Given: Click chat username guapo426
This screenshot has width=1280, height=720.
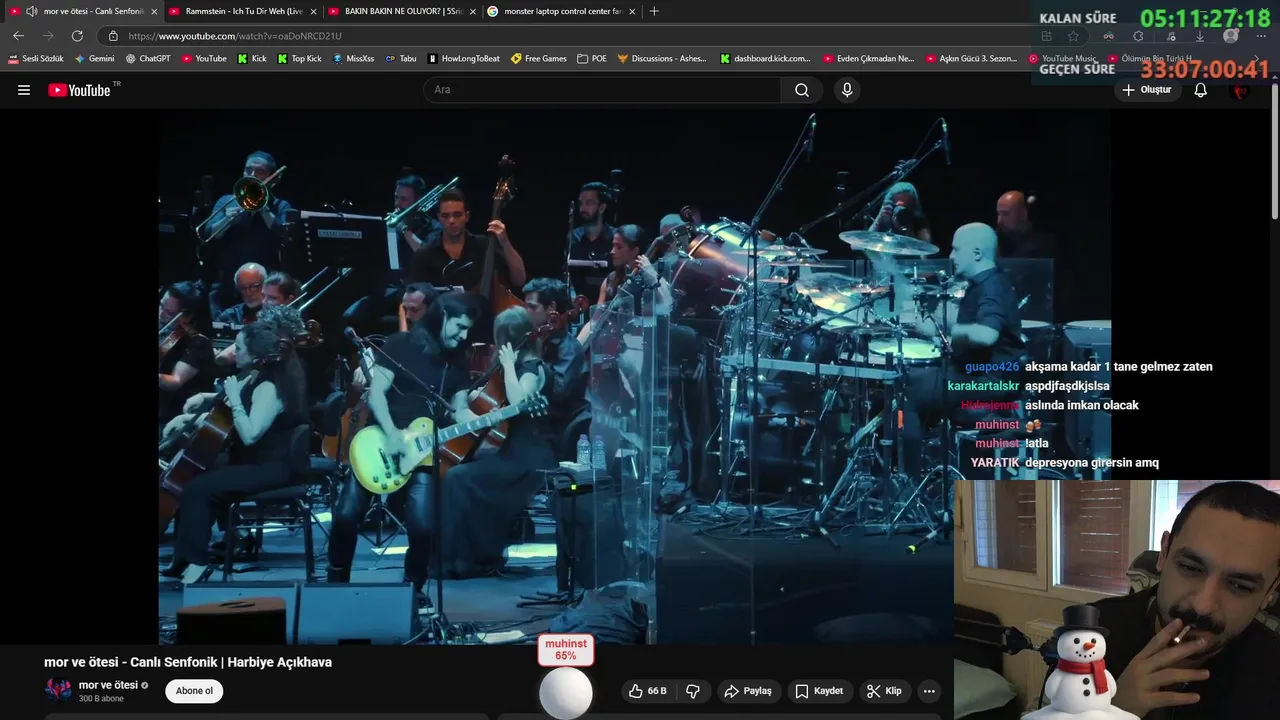Looking at the screenshot, I should [x=992, y=367].
